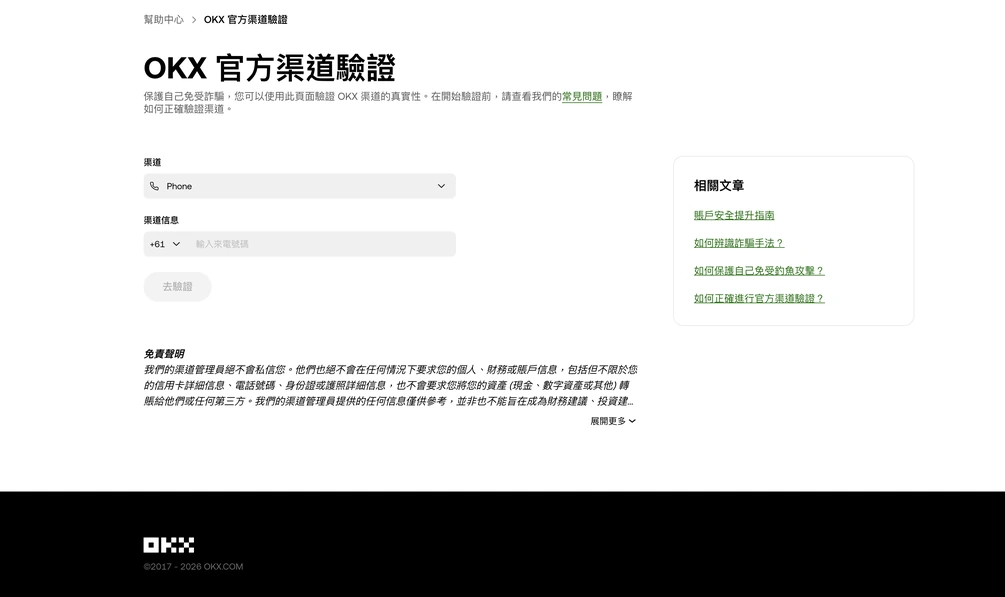Open 如何正確進行官方渠道驗證？ article
1005x597 pixels.
tap(759, 298)
